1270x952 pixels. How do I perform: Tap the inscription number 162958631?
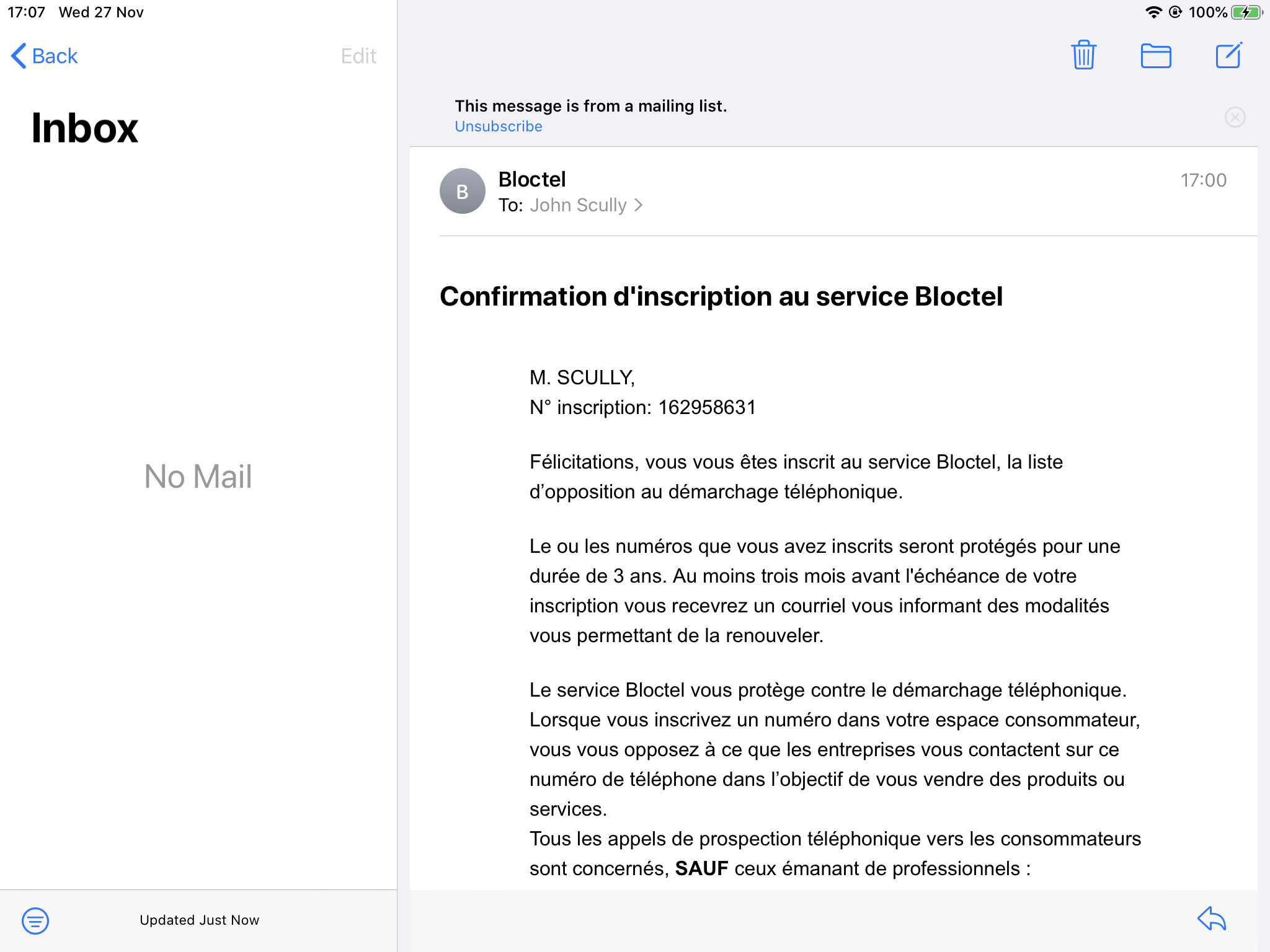tap(707, 407)
